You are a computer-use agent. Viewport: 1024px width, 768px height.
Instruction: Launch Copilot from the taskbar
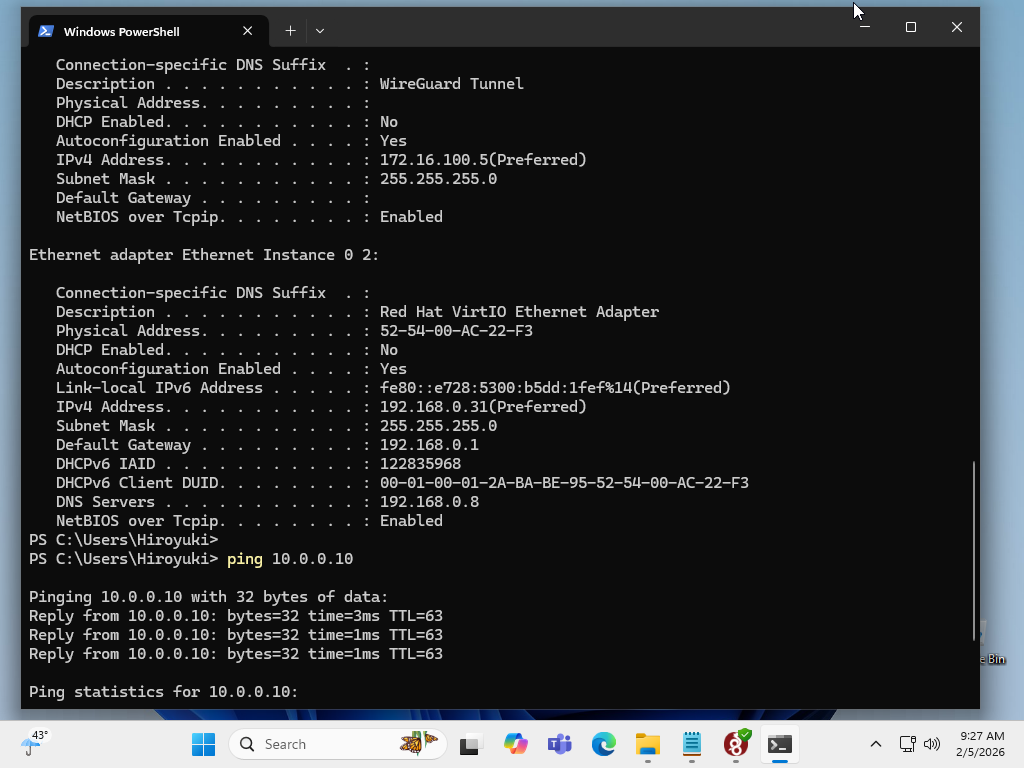tap(515, 744)
